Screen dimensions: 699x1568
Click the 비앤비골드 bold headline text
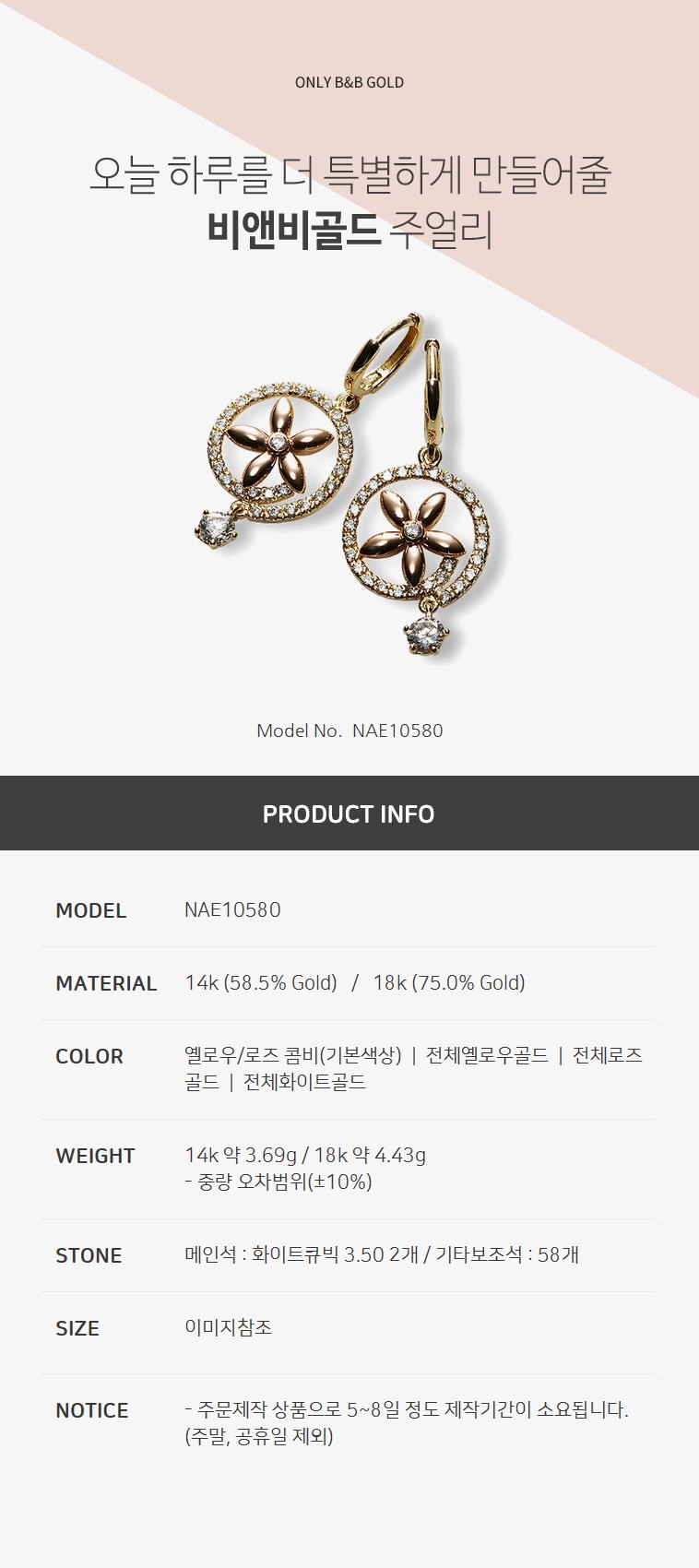point(294,230)
